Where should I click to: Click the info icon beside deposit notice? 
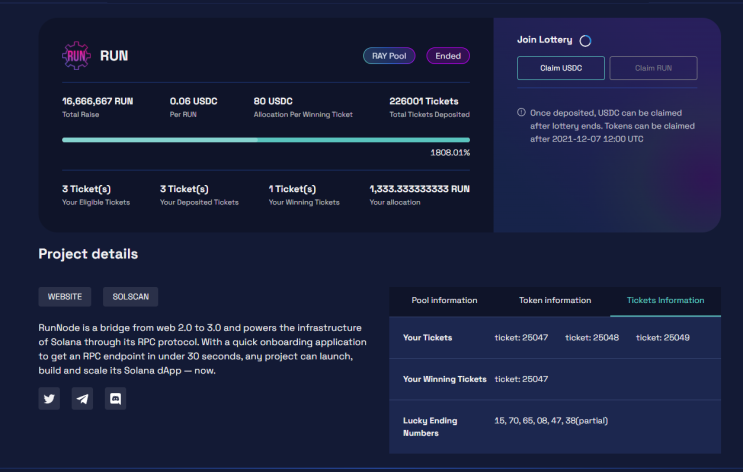coord(521,112)
